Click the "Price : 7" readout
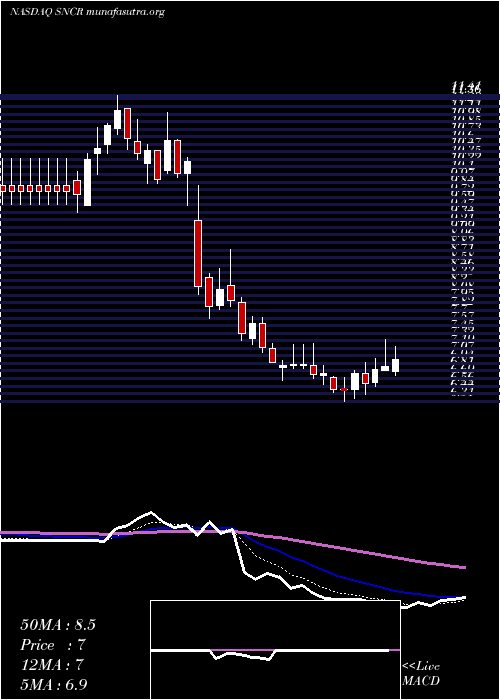Image resolution: width=500 pixels, height=700 pixels. (53, 645)
